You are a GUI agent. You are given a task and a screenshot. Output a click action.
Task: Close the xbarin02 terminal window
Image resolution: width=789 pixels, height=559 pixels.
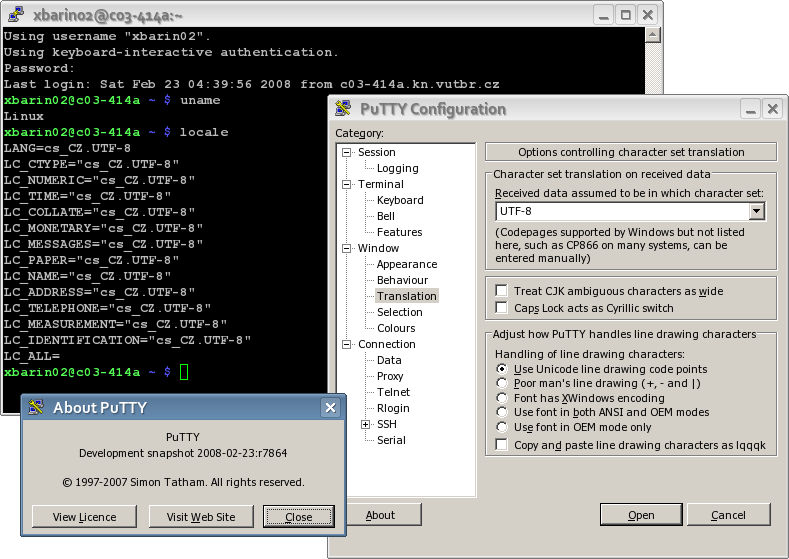648,15
